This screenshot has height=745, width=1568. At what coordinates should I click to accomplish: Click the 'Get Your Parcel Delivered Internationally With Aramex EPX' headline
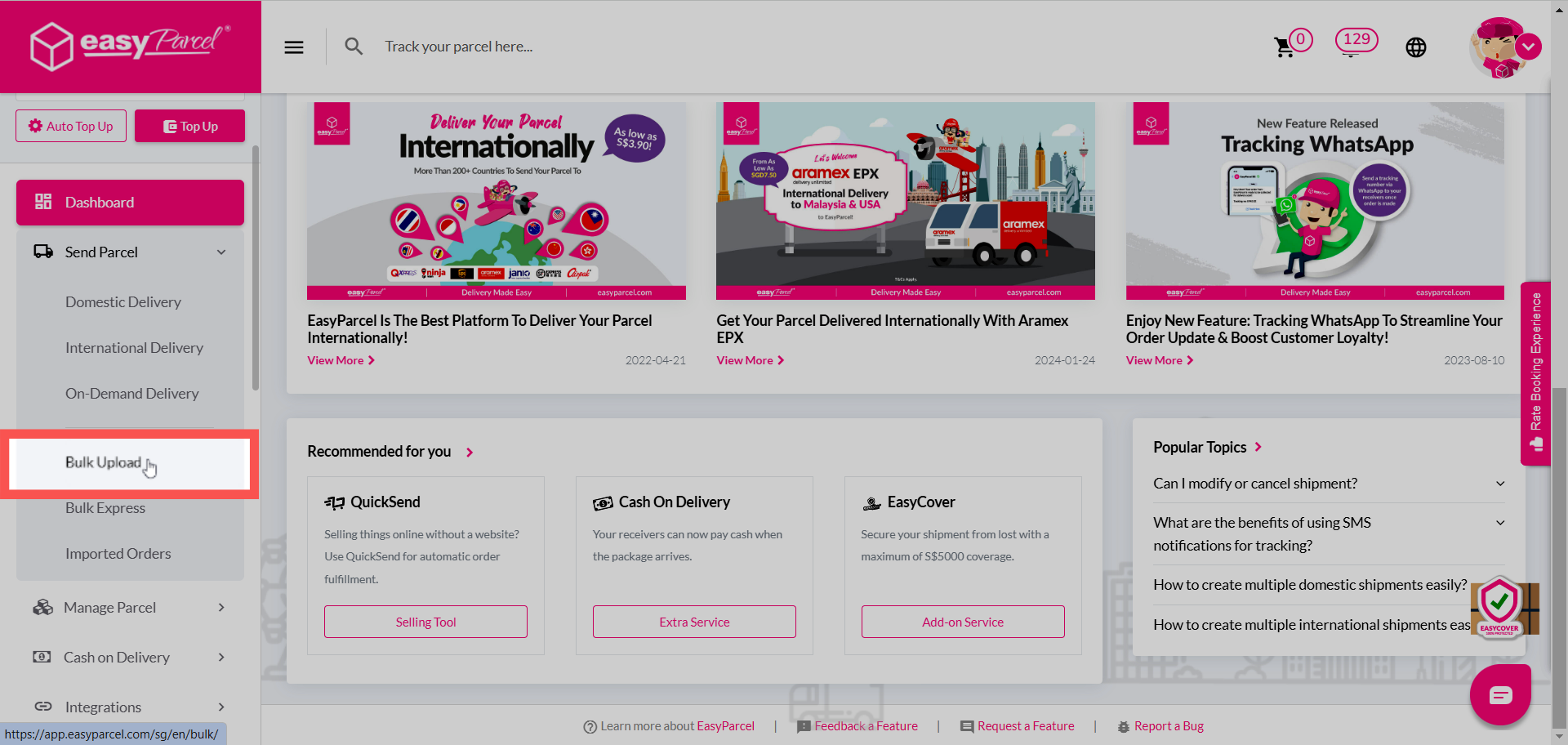coord(892,329)
